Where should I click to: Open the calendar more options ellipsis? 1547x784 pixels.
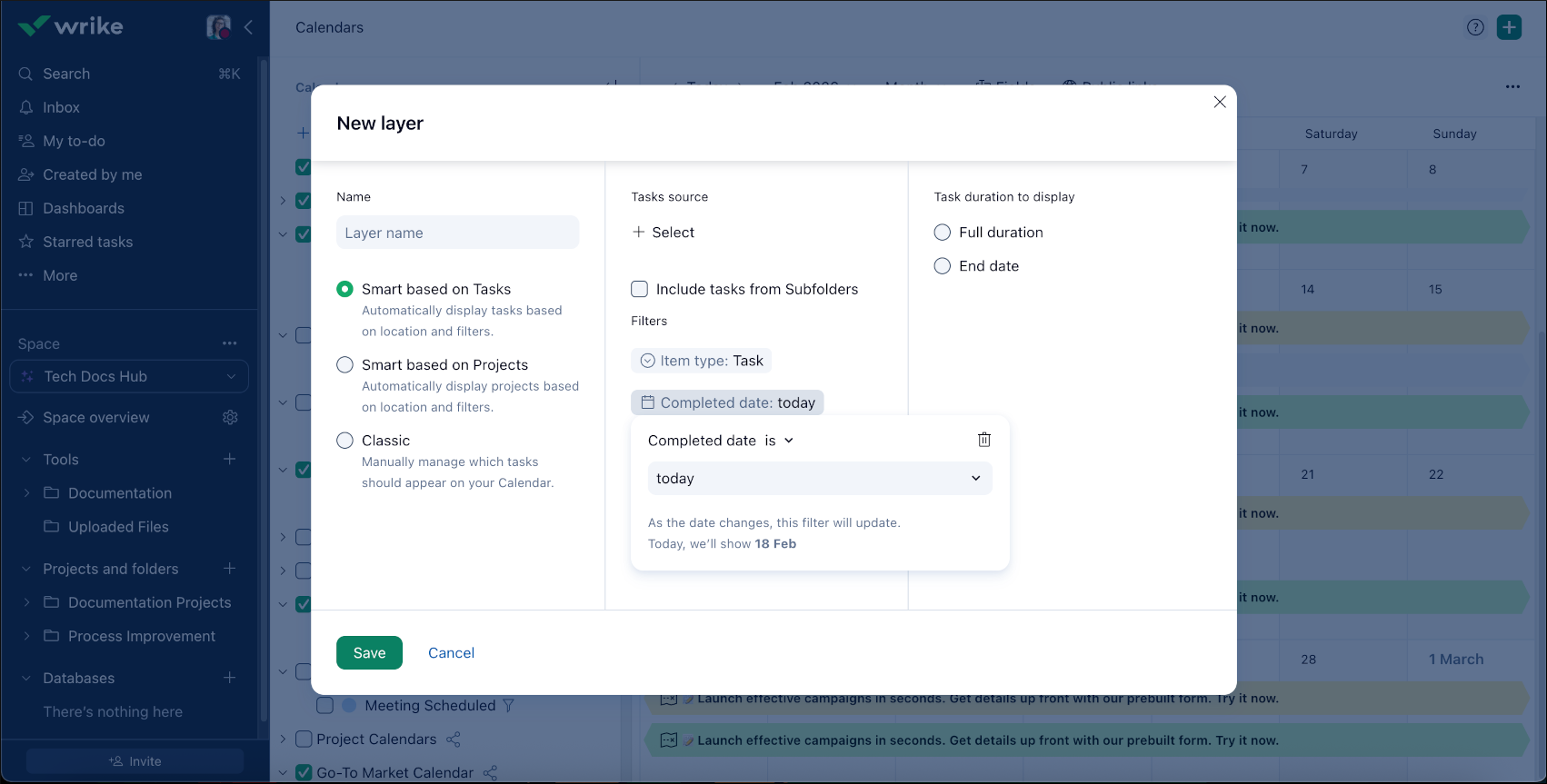click(1512, 87)
